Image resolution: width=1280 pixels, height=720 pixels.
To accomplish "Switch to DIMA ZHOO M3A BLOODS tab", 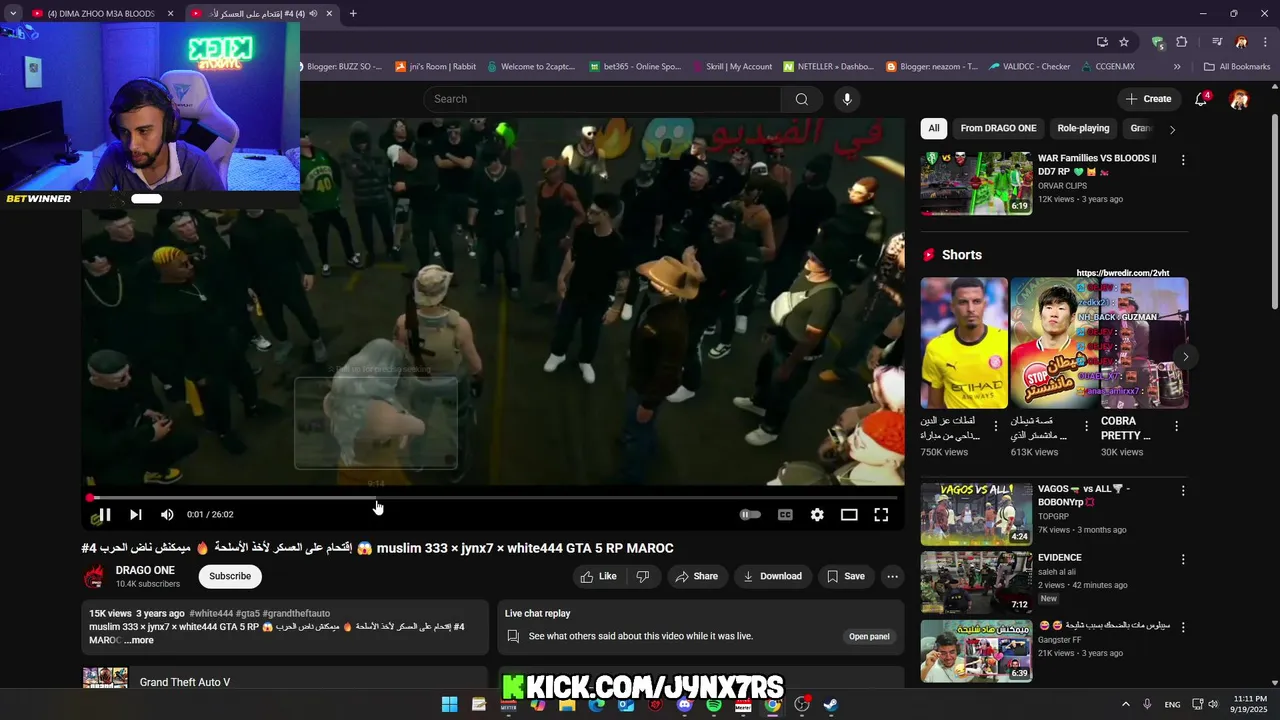I will tap(101, 14).
